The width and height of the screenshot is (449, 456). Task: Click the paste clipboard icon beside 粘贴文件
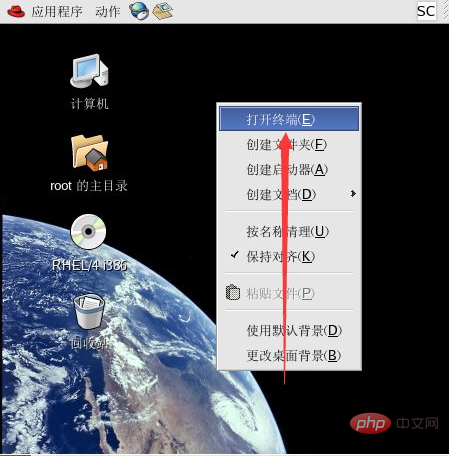[x=233, y=293]
